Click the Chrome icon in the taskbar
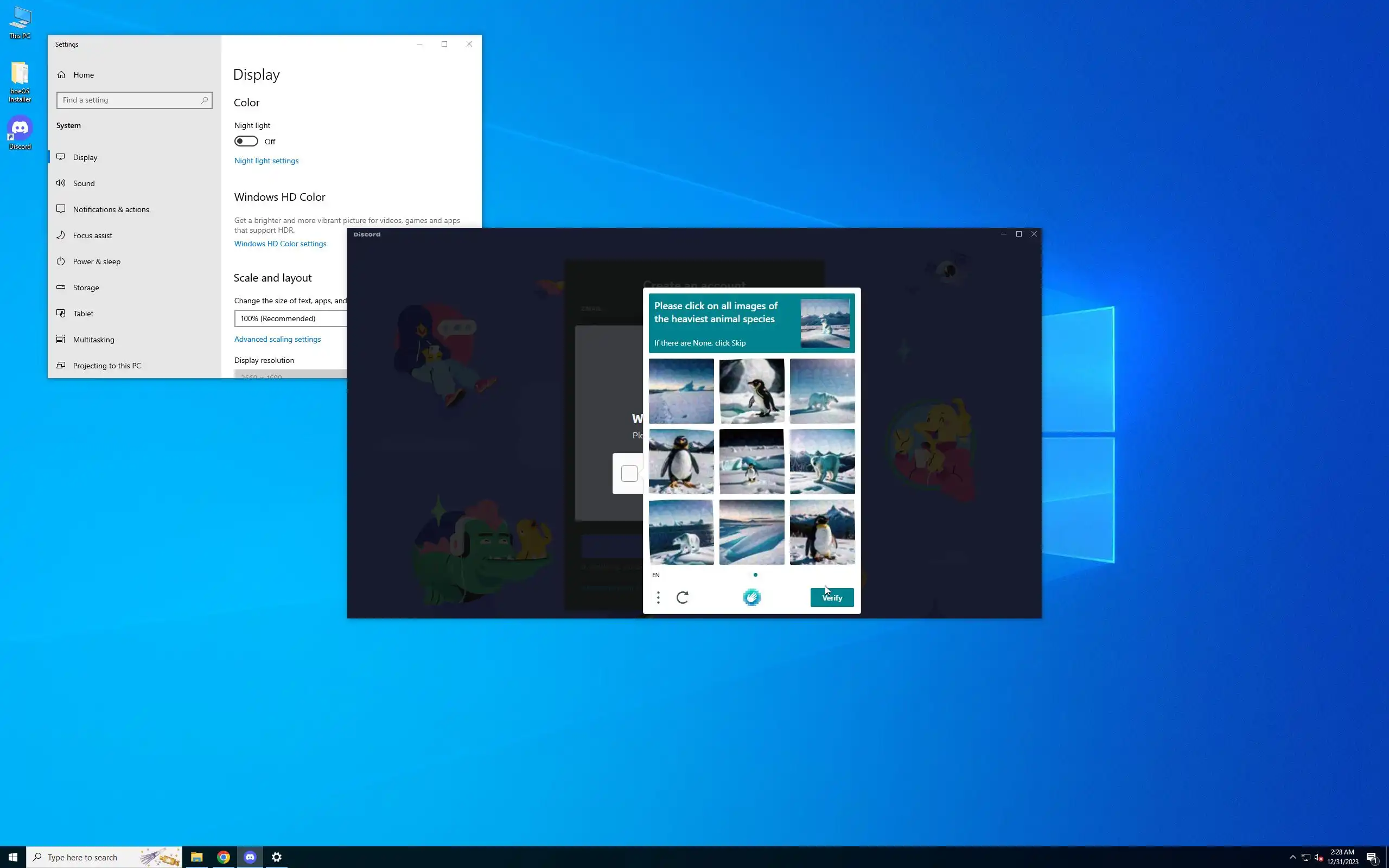This screenshot has width=1389, height=868. click(224, 857)
